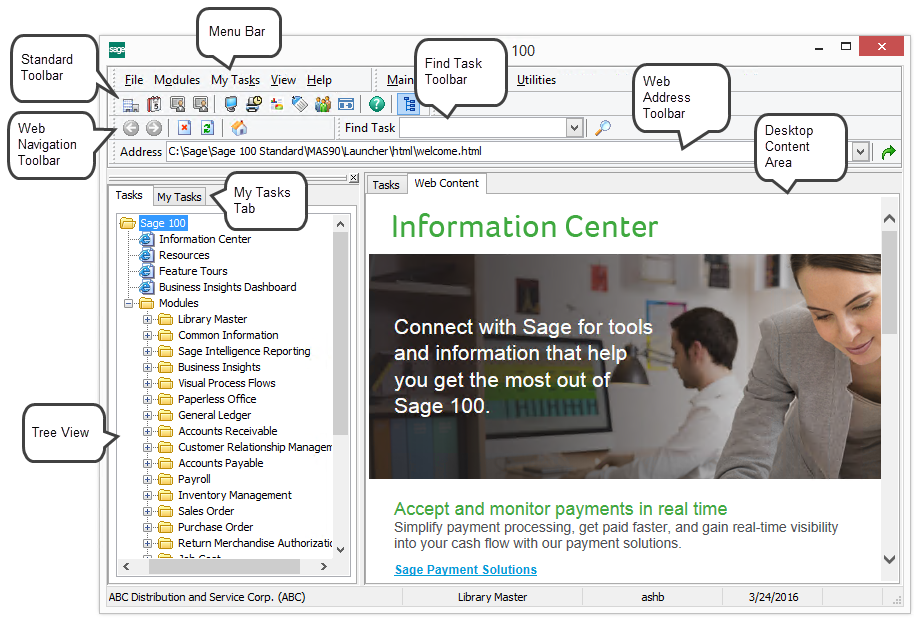
Task: Toggle the tree view toolbar button
Action: (x=408, y=104)
